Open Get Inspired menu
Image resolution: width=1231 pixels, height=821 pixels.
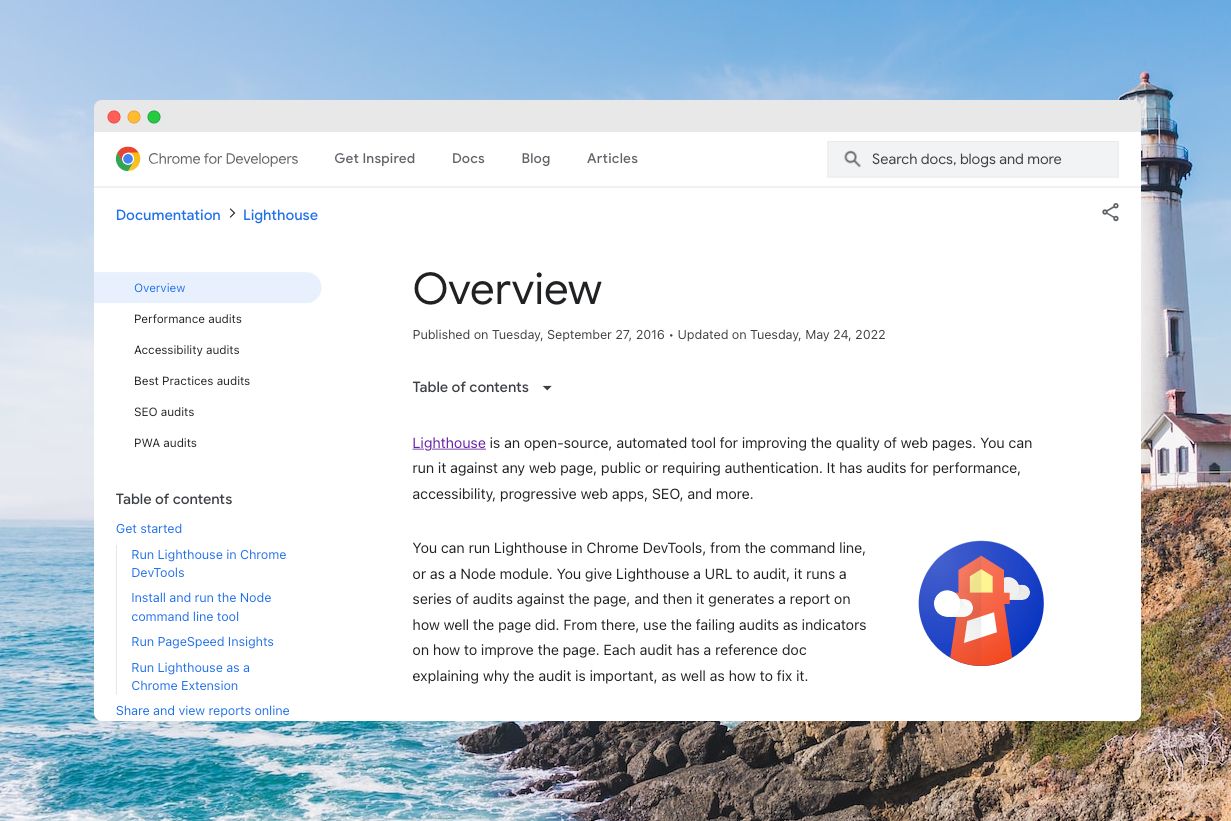coord(375,158)
